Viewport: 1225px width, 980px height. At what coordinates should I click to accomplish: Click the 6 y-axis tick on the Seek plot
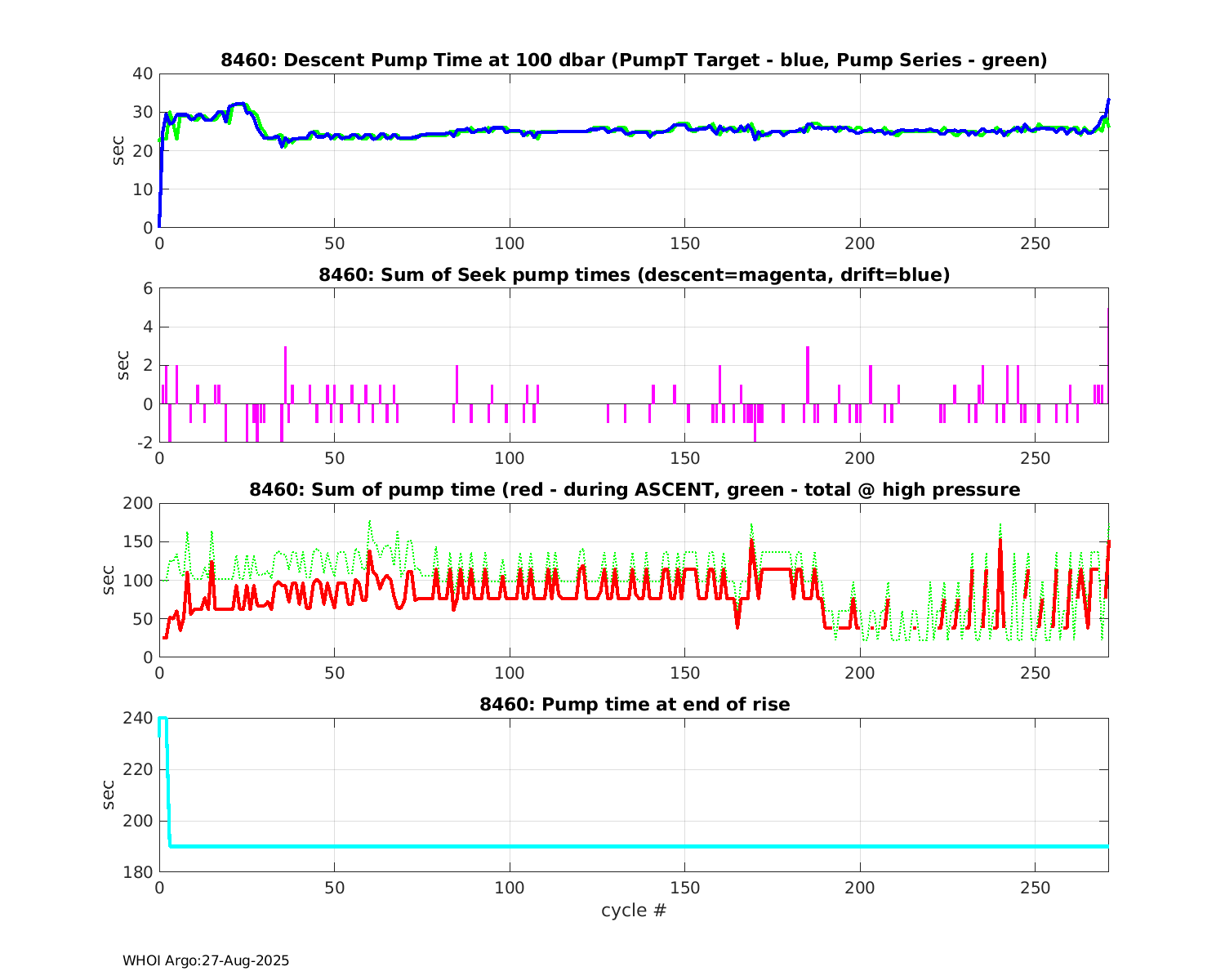(x=148, y=288)
